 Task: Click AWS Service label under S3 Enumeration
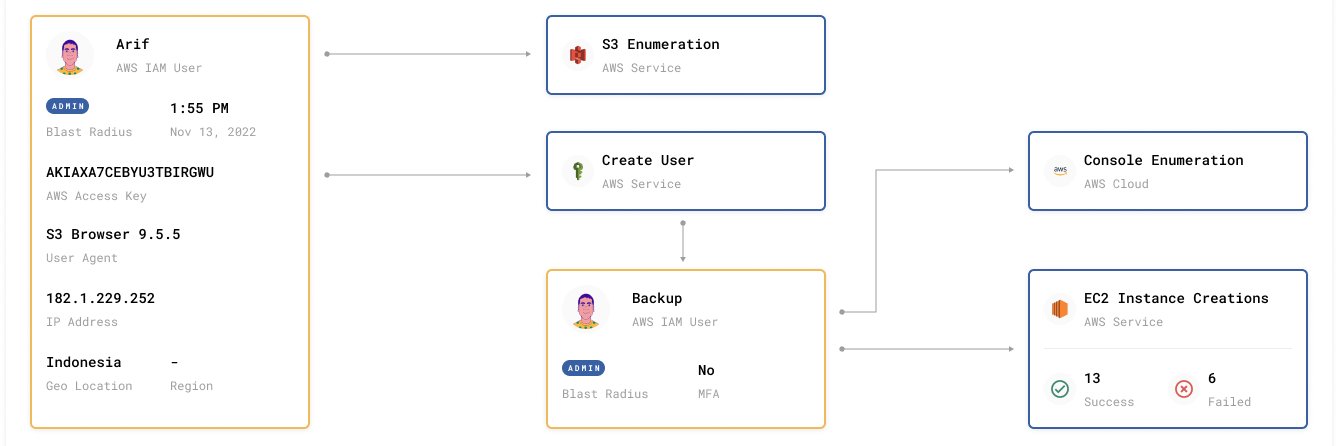coord(641,68)
